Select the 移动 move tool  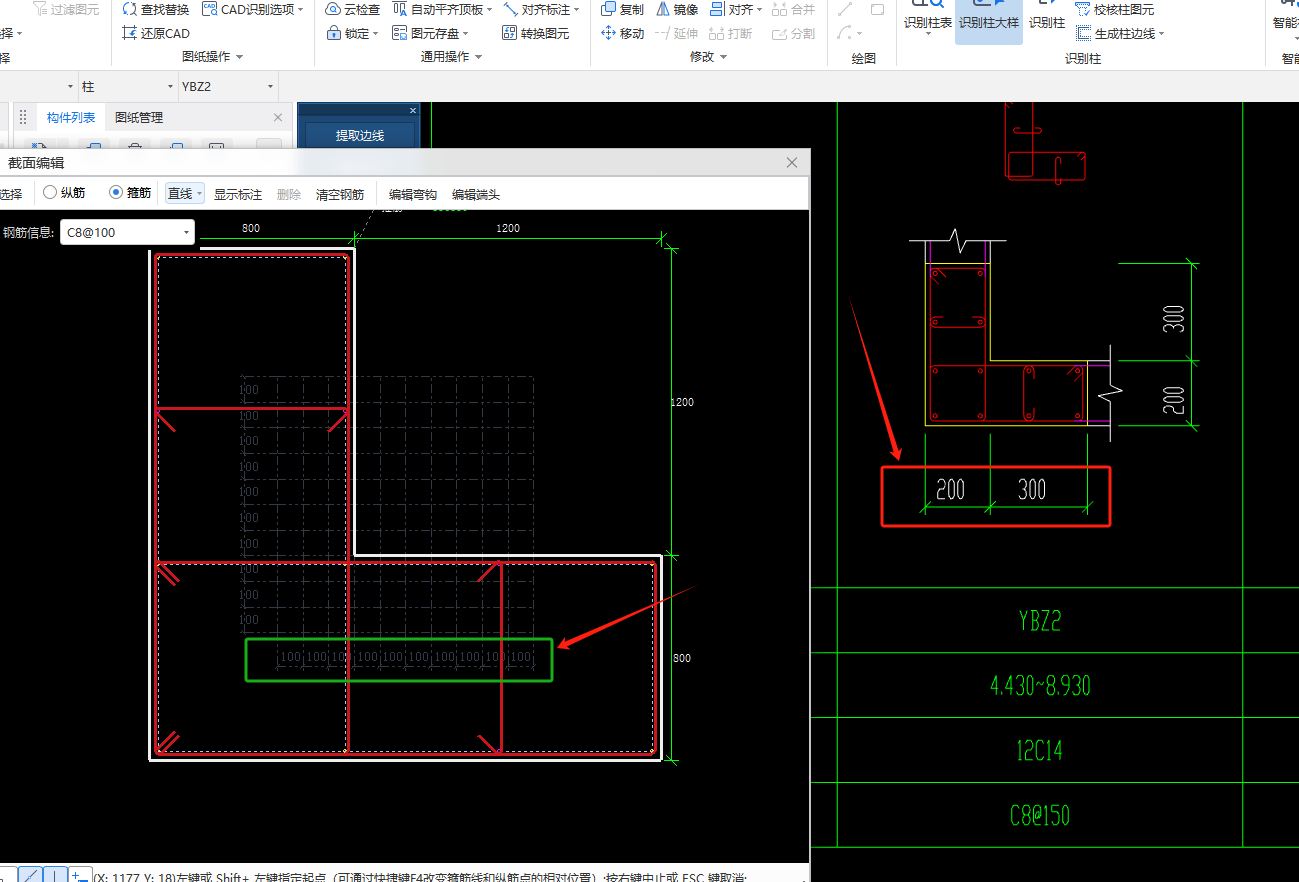point(623,33)
